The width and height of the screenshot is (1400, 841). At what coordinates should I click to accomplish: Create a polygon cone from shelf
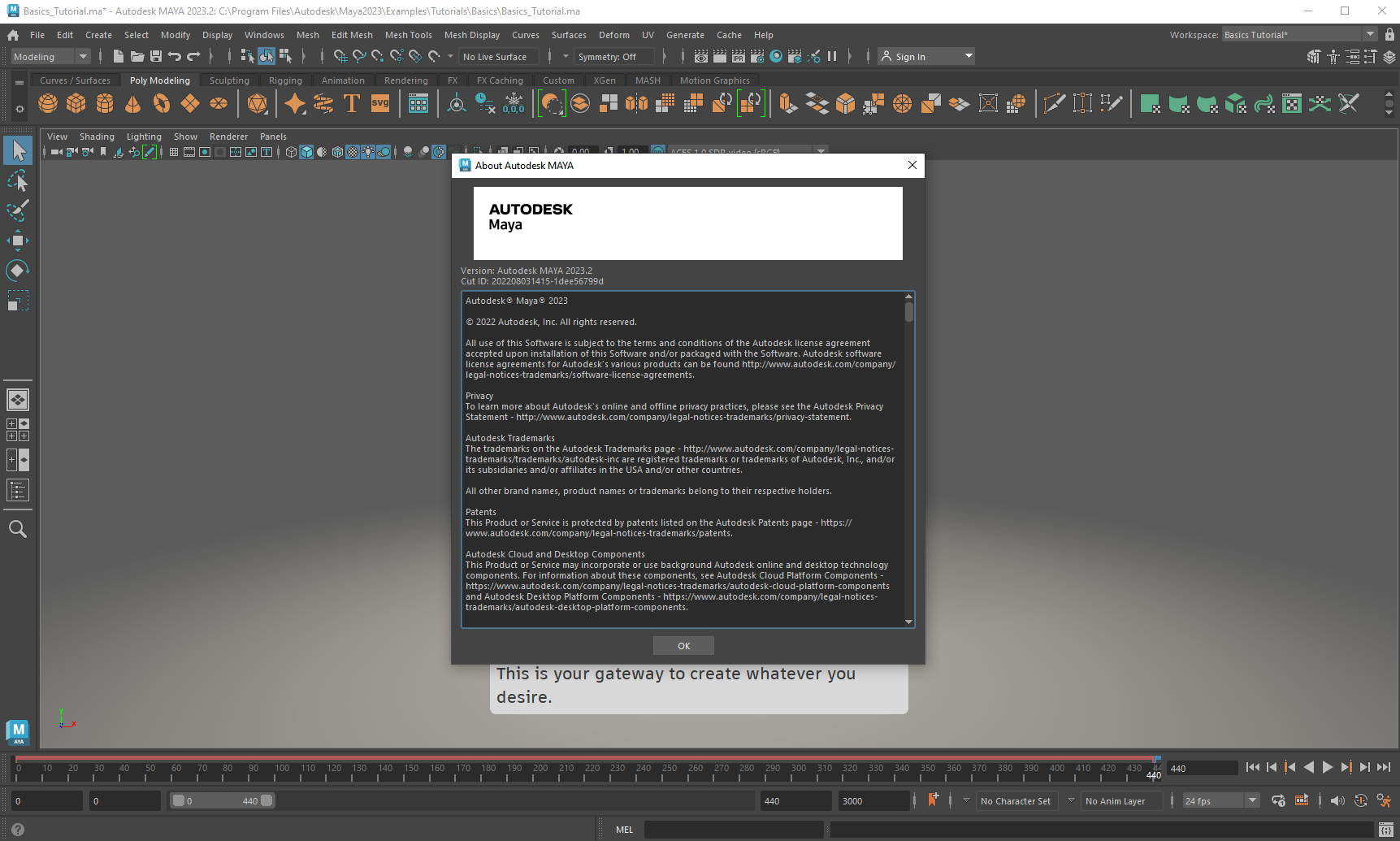point(133,103)
